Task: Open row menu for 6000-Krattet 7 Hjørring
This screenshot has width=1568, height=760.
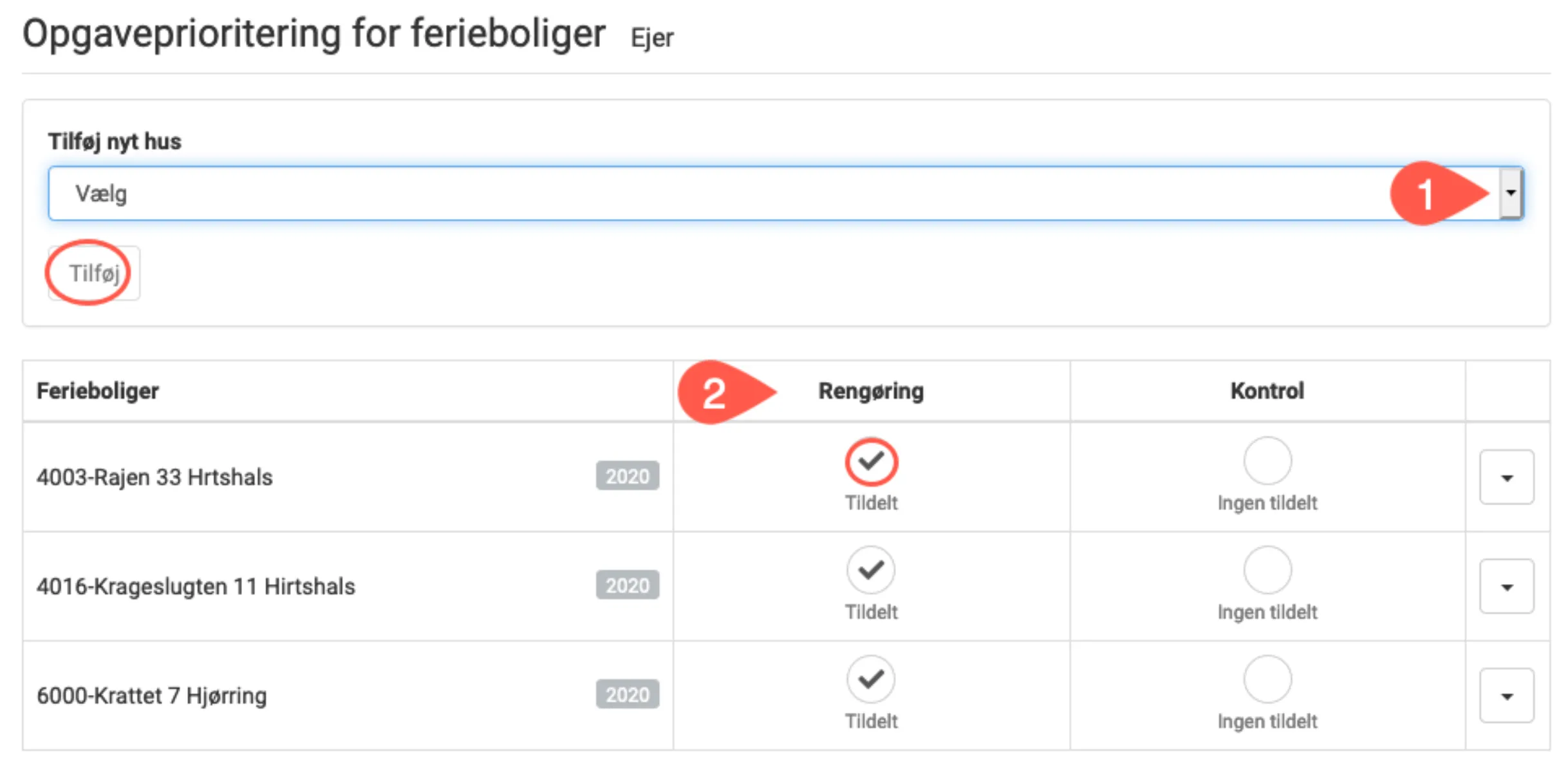Action: pyautogui.click(x=1506, y=696)
